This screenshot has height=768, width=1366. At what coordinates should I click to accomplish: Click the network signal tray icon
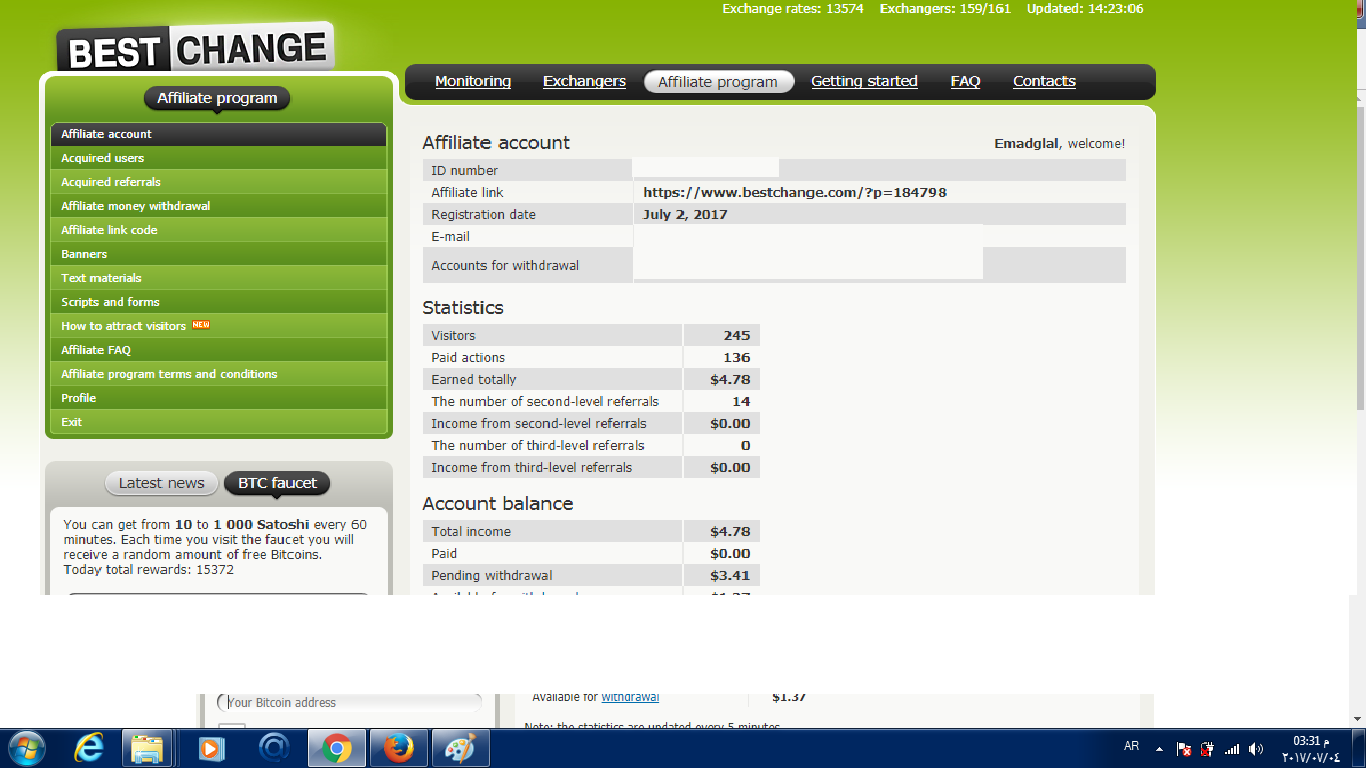1232,748
